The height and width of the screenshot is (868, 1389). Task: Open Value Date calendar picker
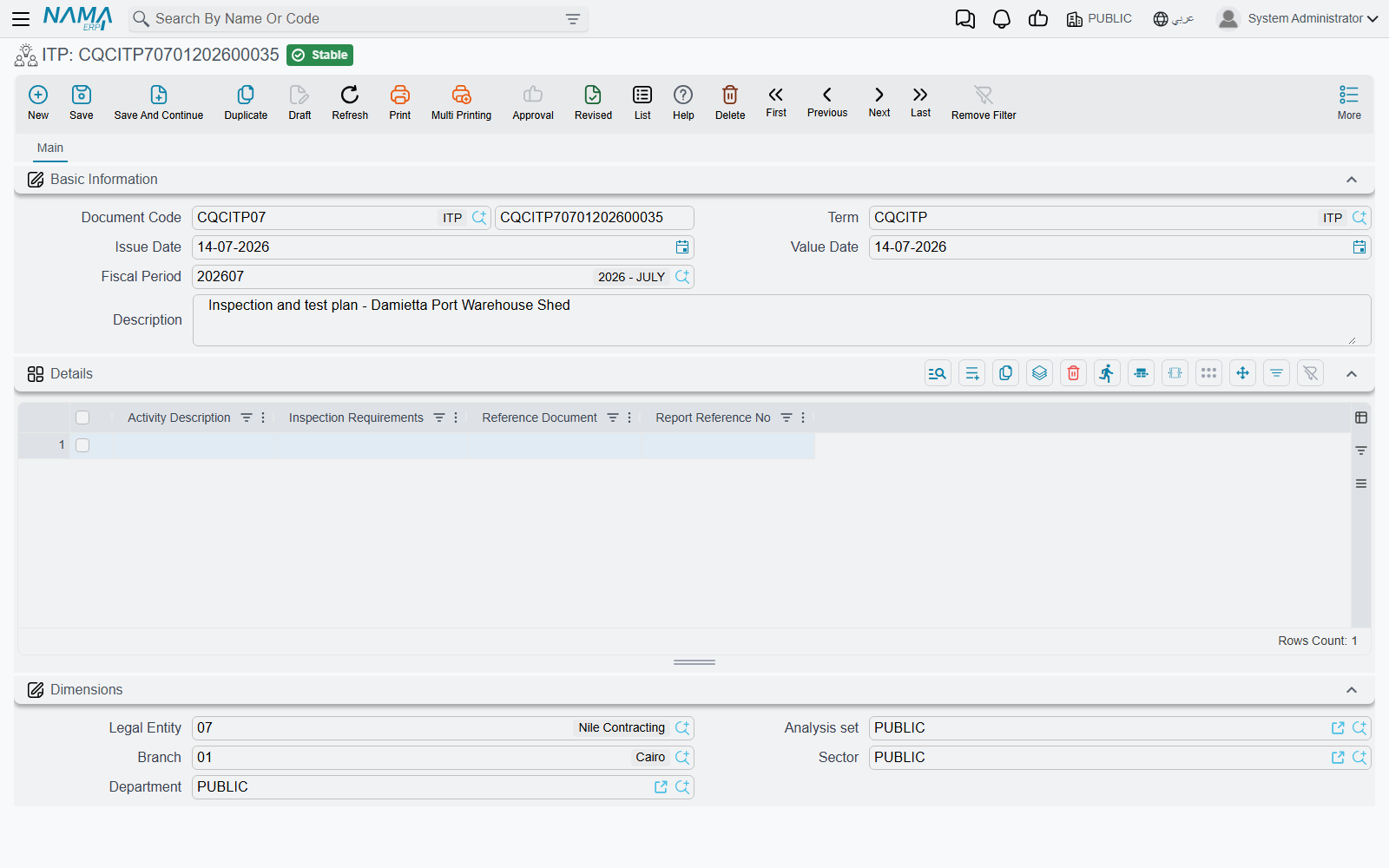pos(1359,247)
